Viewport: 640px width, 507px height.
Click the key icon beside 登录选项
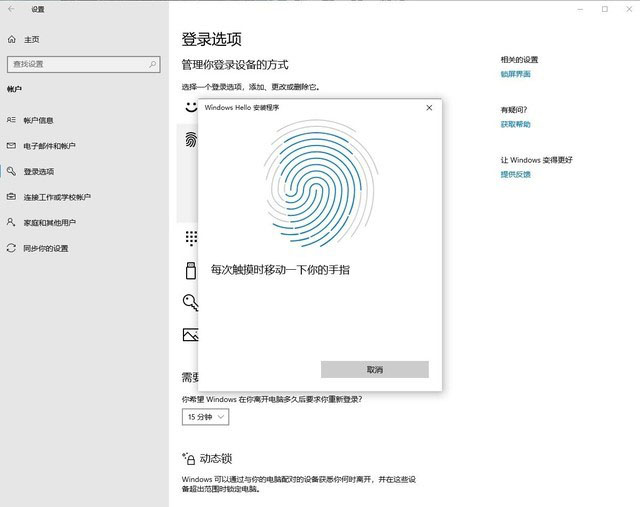[11, 171]
